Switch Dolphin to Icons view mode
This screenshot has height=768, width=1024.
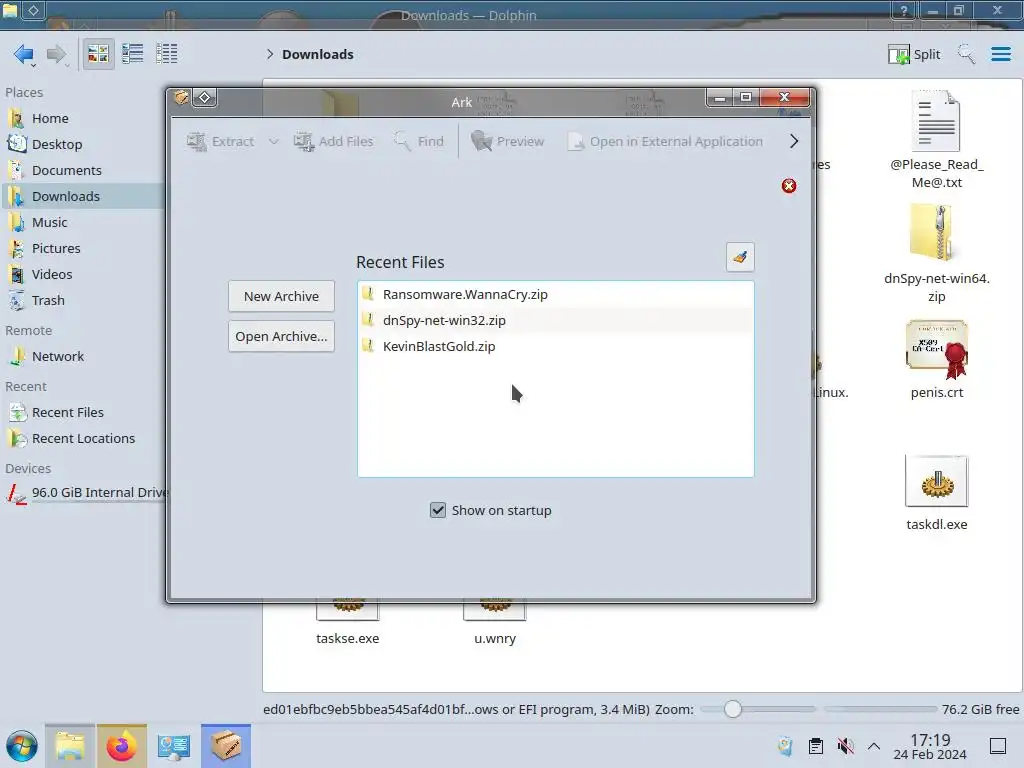point(98,54)
